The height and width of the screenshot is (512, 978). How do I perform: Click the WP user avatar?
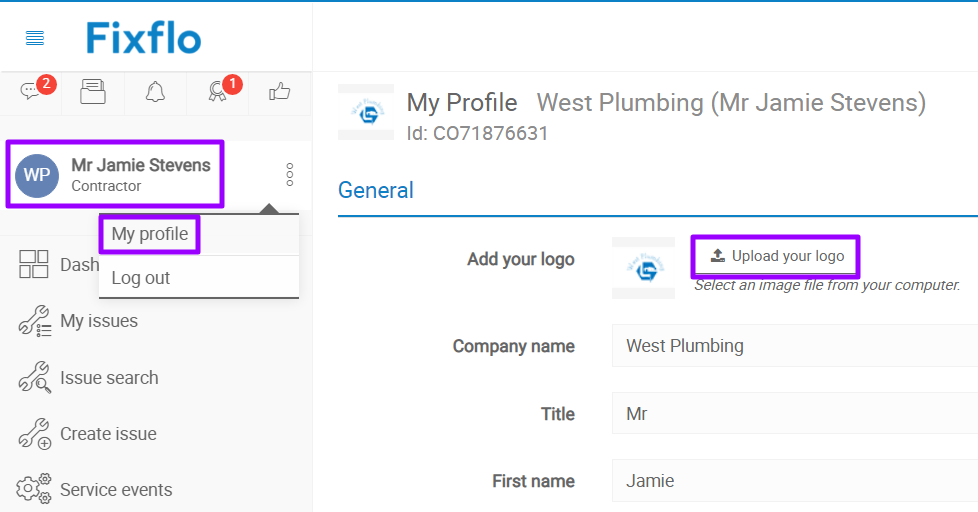point(37,175)
